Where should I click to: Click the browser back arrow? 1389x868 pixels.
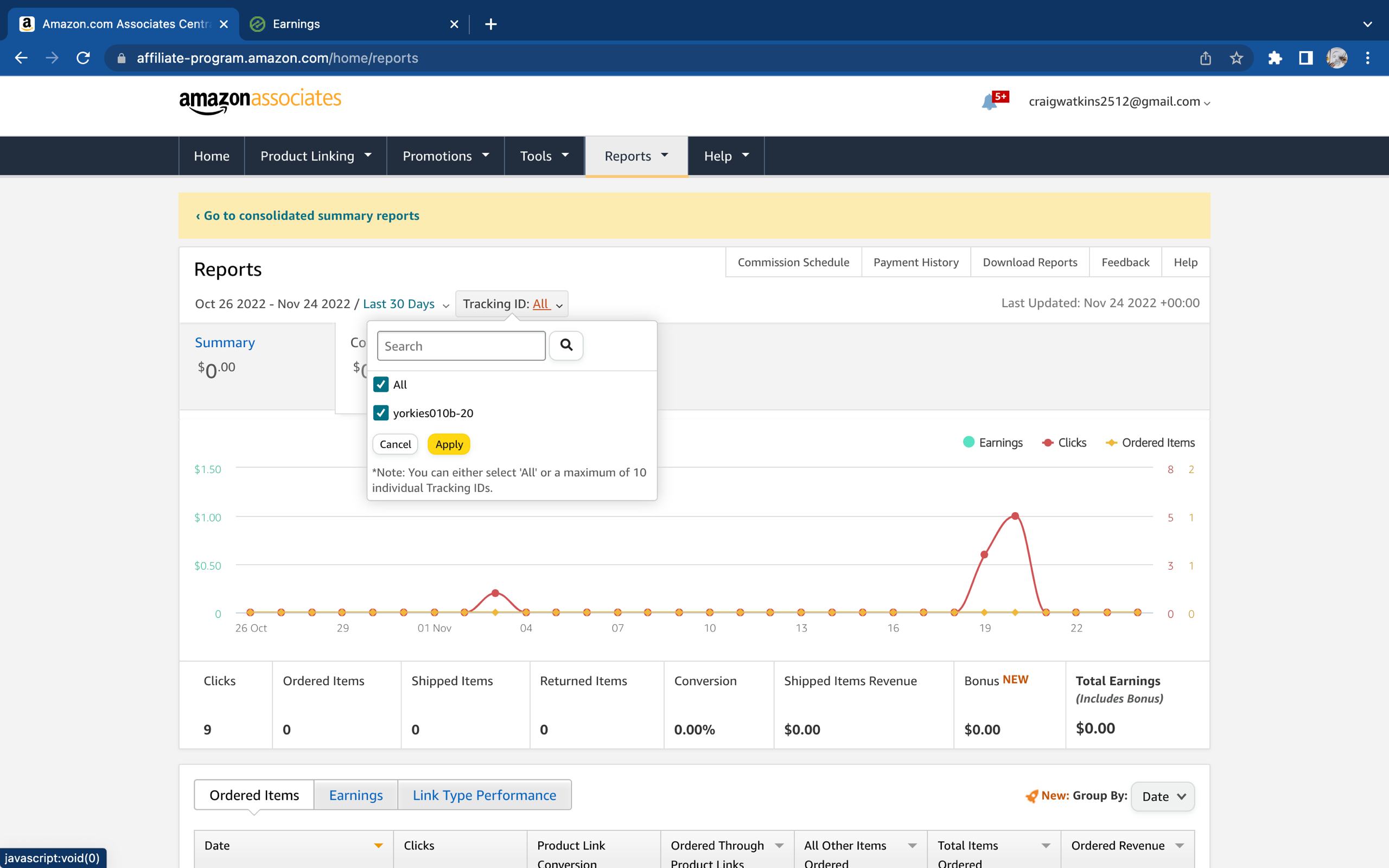[21, 58]
